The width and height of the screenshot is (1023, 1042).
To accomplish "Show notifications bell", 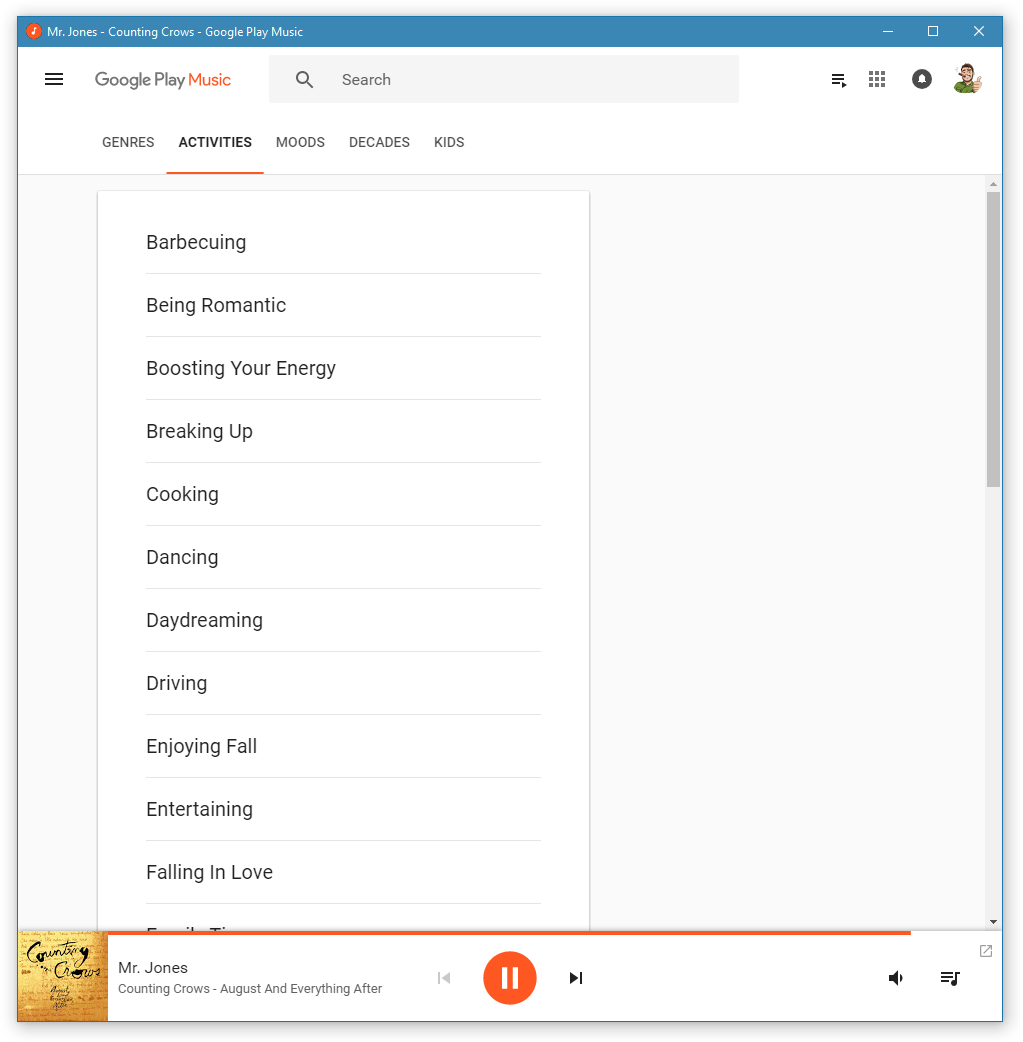I will 922,80.
